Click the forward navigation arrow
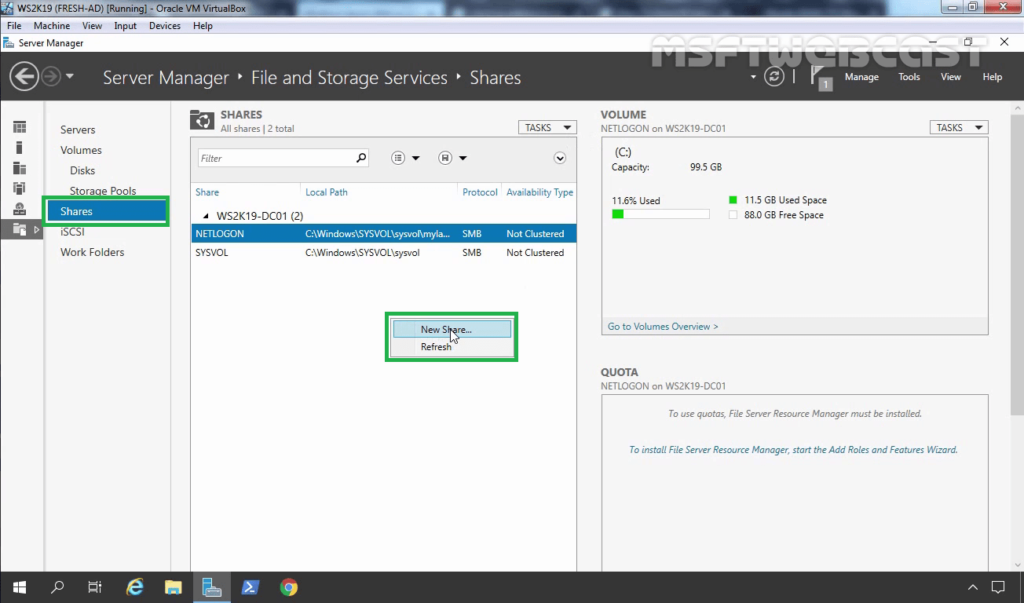1024x603 pixels. 51,77
